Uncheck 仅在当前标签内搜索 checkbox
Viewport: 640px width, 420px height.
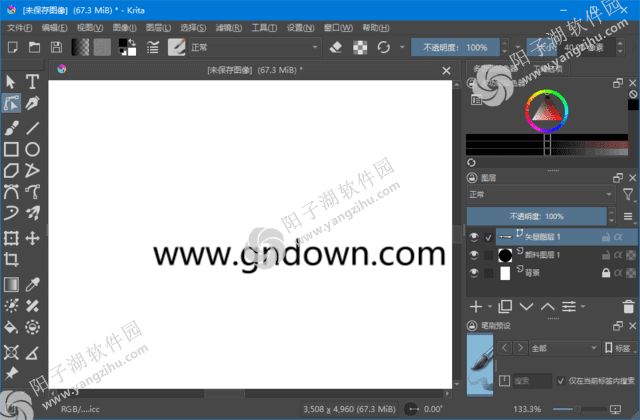(560, 381)
